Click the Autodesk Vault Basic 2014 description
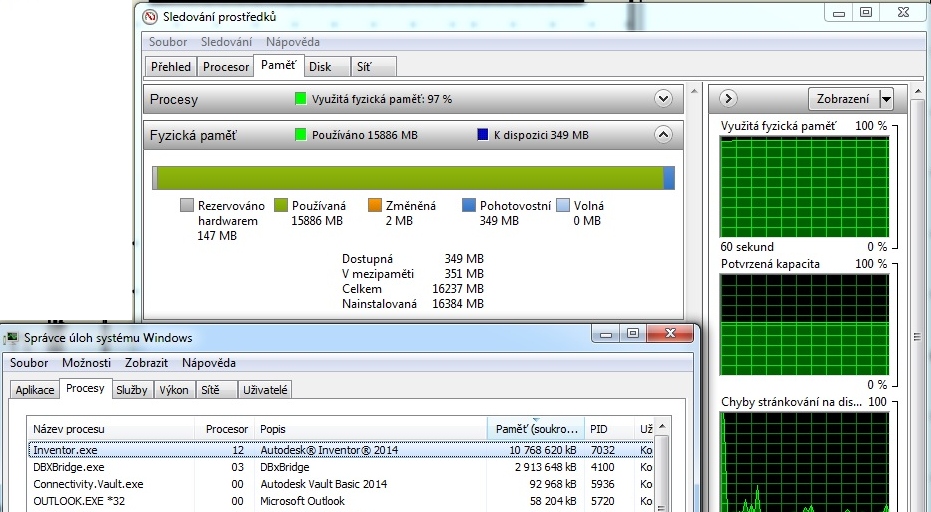Image resolution: width=931 pixels, height=512 pixels. pyautogui.click(x=324, y=484)
